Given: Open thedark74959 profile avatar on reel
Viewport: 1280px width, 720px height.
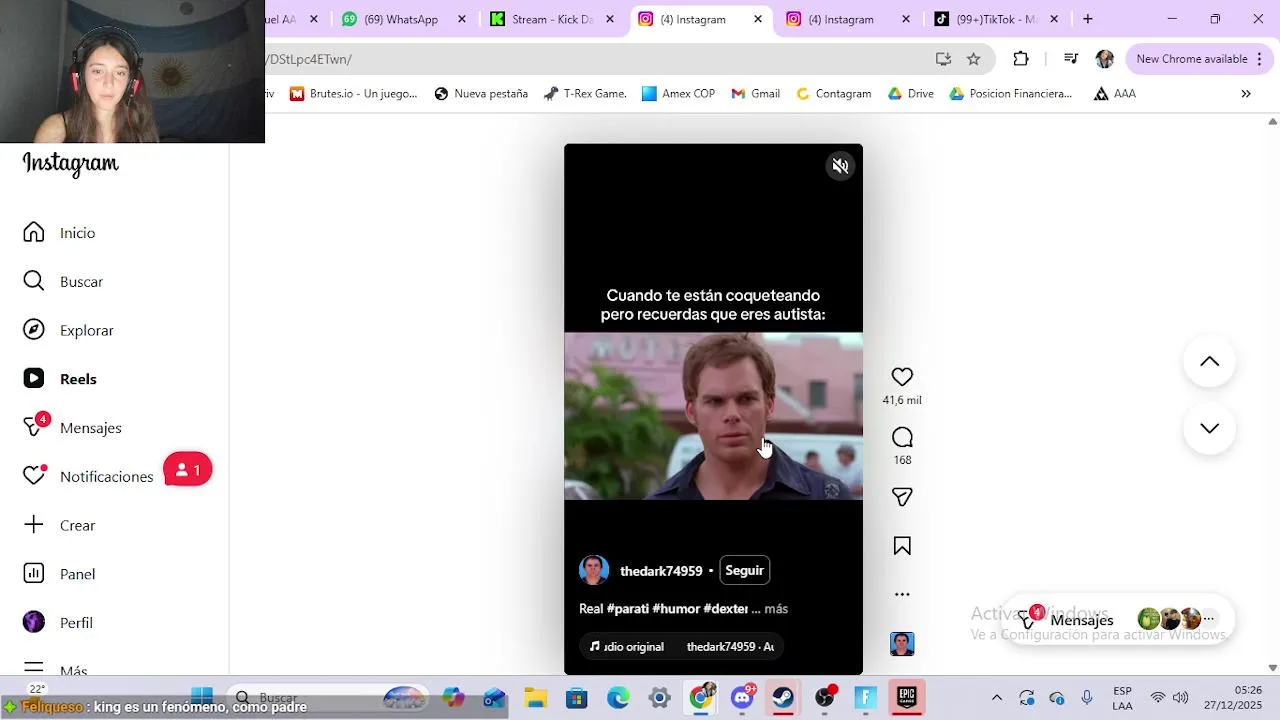Looking at the screenshot, I should tap(594, 570).
